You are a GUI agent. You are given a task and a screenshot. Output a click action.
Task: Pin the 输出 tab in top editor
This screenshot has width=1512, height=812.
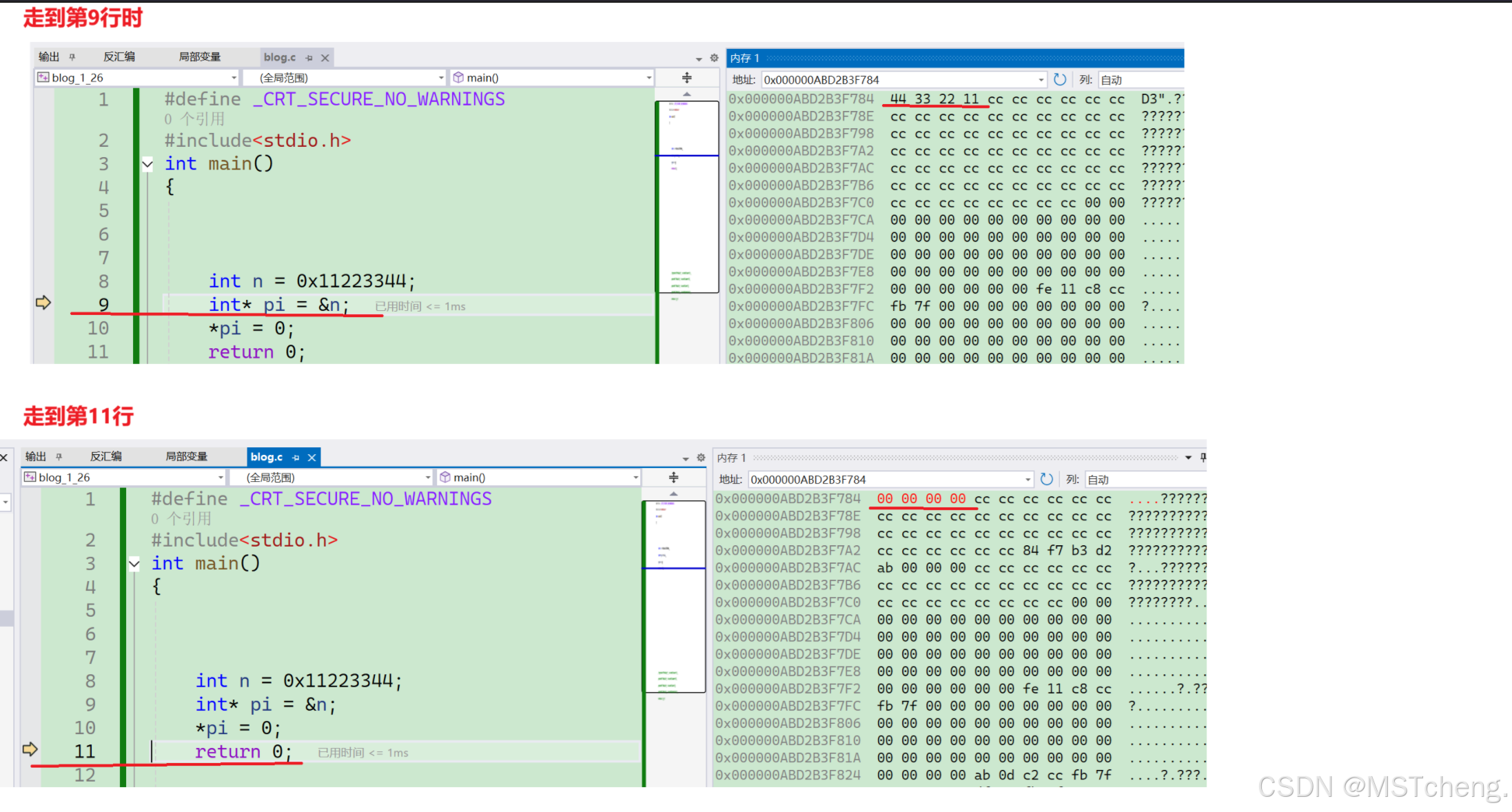pyautogui.click(x=72, y=57)
